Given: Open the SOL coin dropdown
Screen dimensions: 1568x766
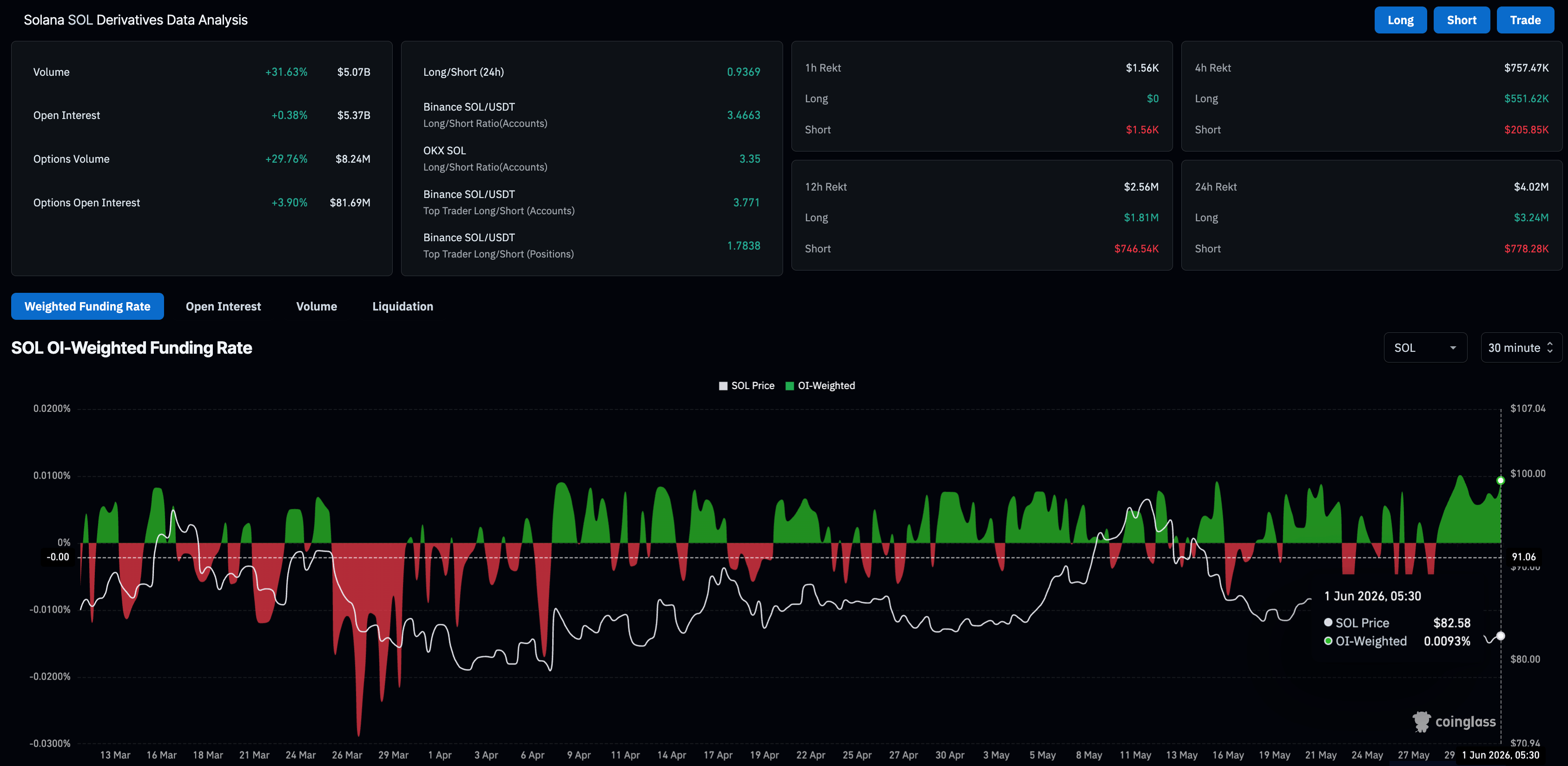Looking at the screenshot, I should 1425,348.
